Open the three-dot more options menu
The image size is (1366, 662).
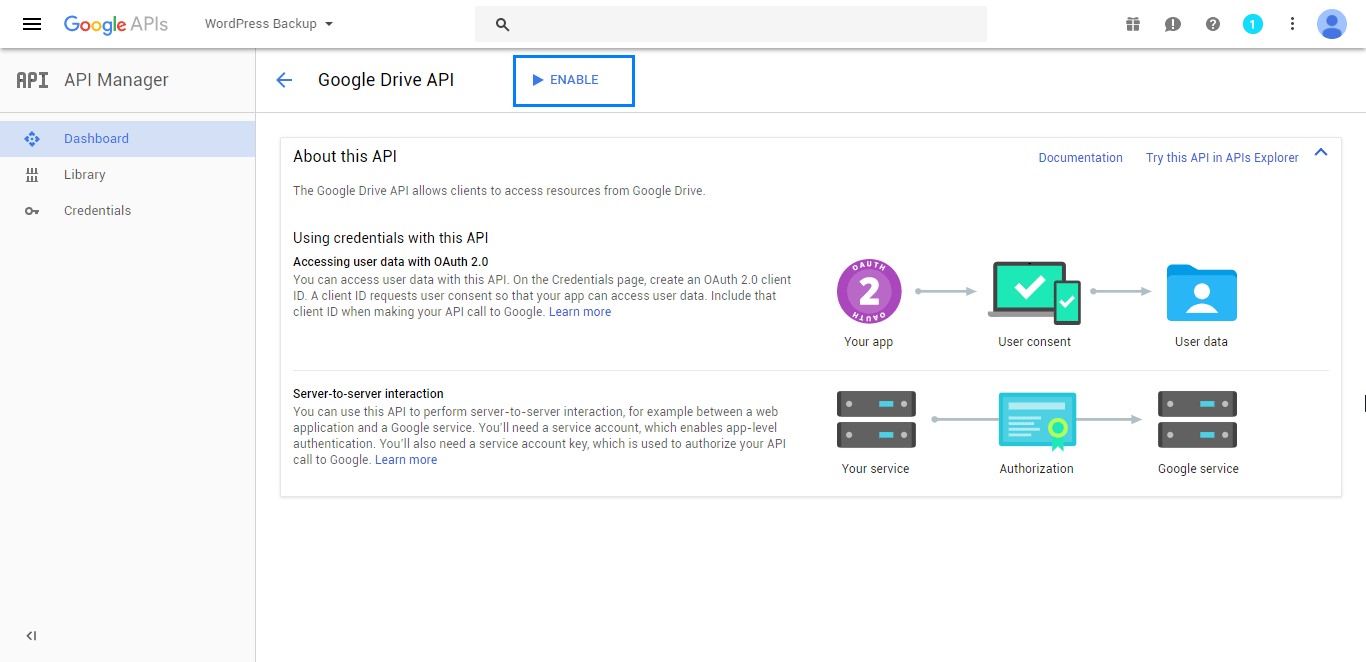1292,24
